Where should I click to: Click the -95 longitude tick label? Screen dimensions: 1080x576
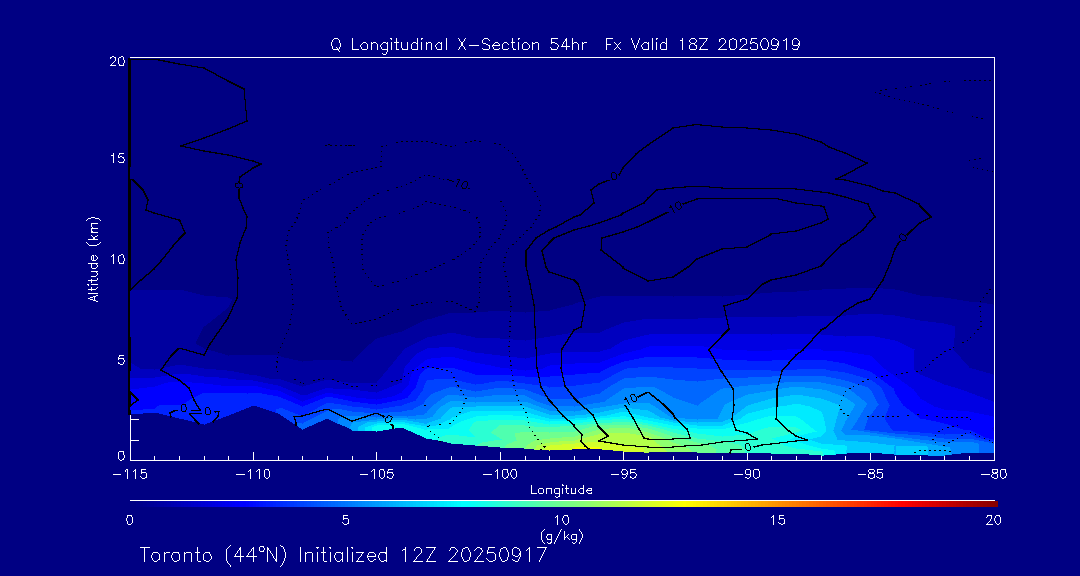pyautogui.click(x=623, y=475)
